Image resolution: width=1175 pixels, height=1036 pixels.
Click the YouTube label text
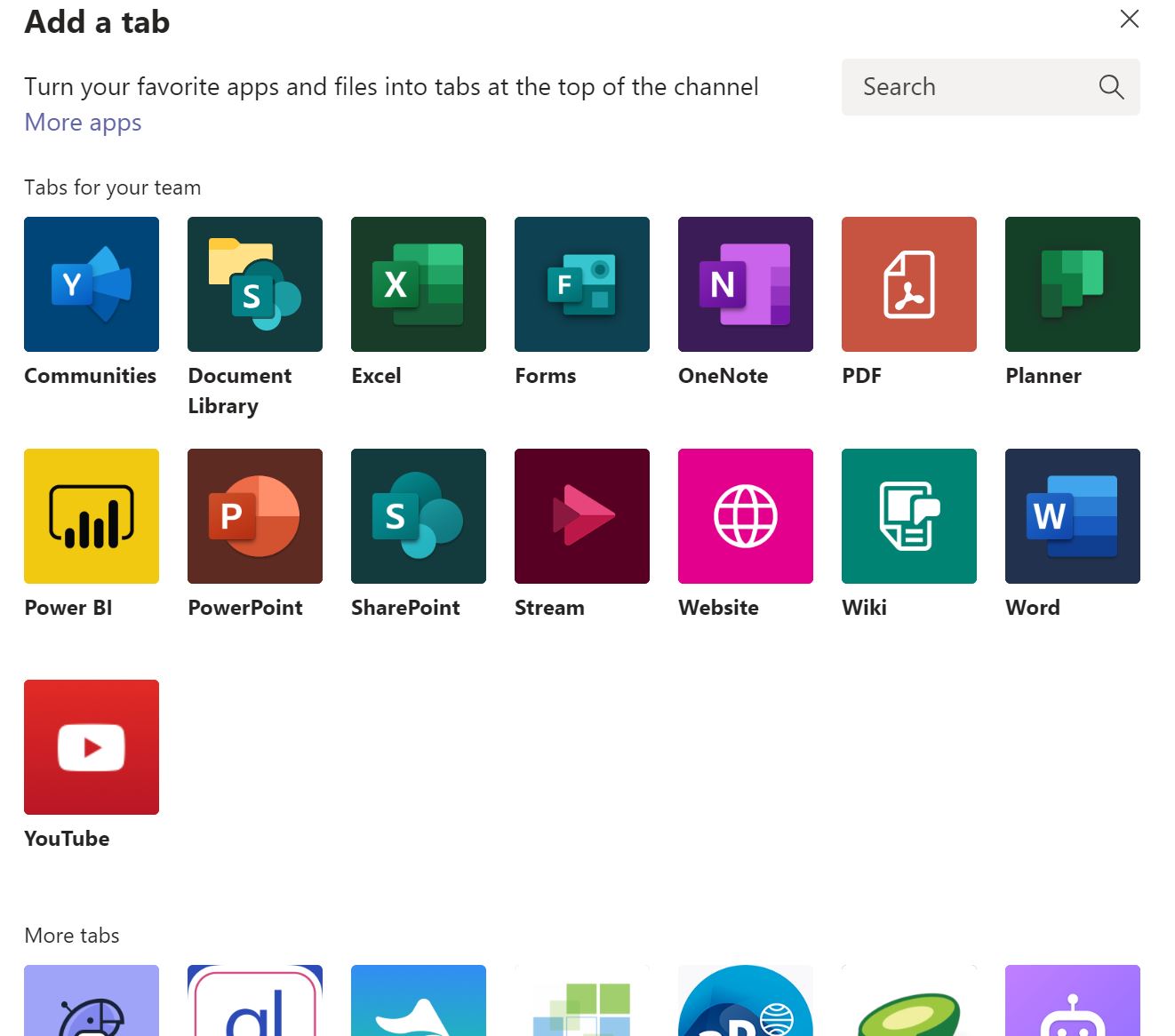[x=67, y=839]
